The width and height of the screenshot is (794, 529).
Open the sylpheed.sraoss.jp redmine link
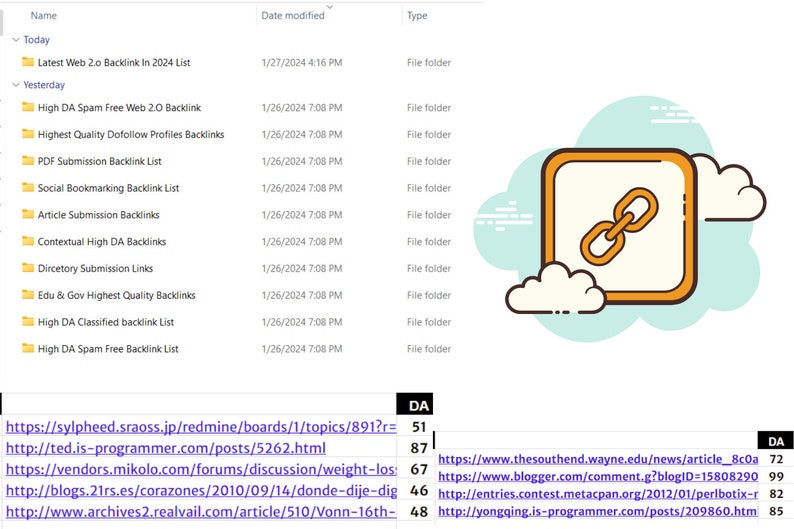201,427
